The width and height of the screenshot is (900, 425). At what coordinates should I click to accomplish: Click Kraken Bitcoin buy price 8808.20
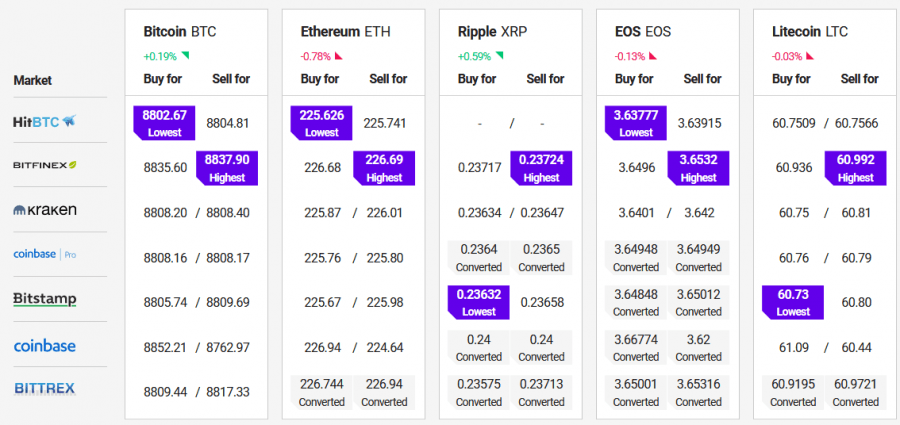(165, 213)
